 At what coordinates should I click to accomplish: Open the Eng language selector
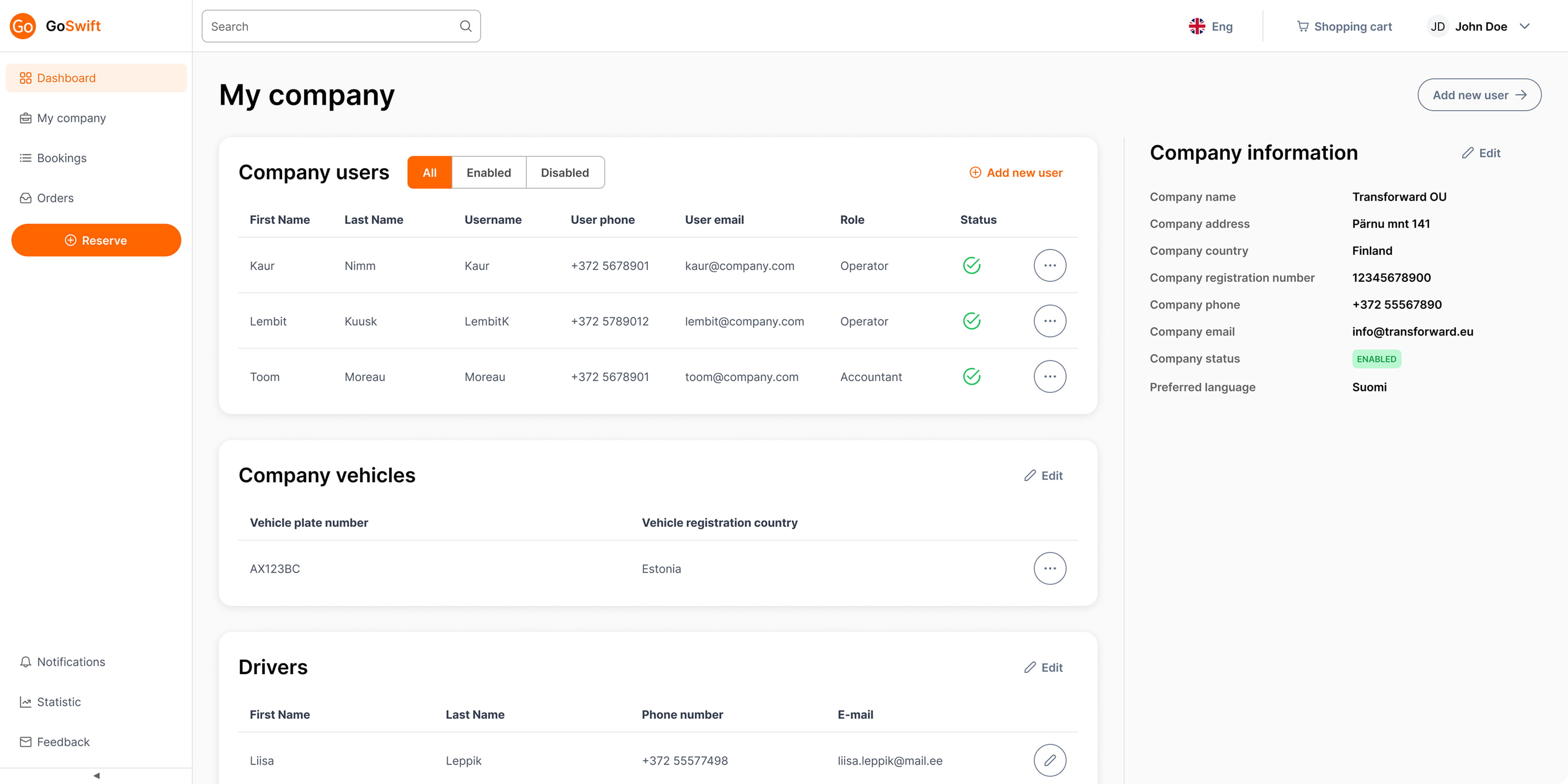(1210, 26)
